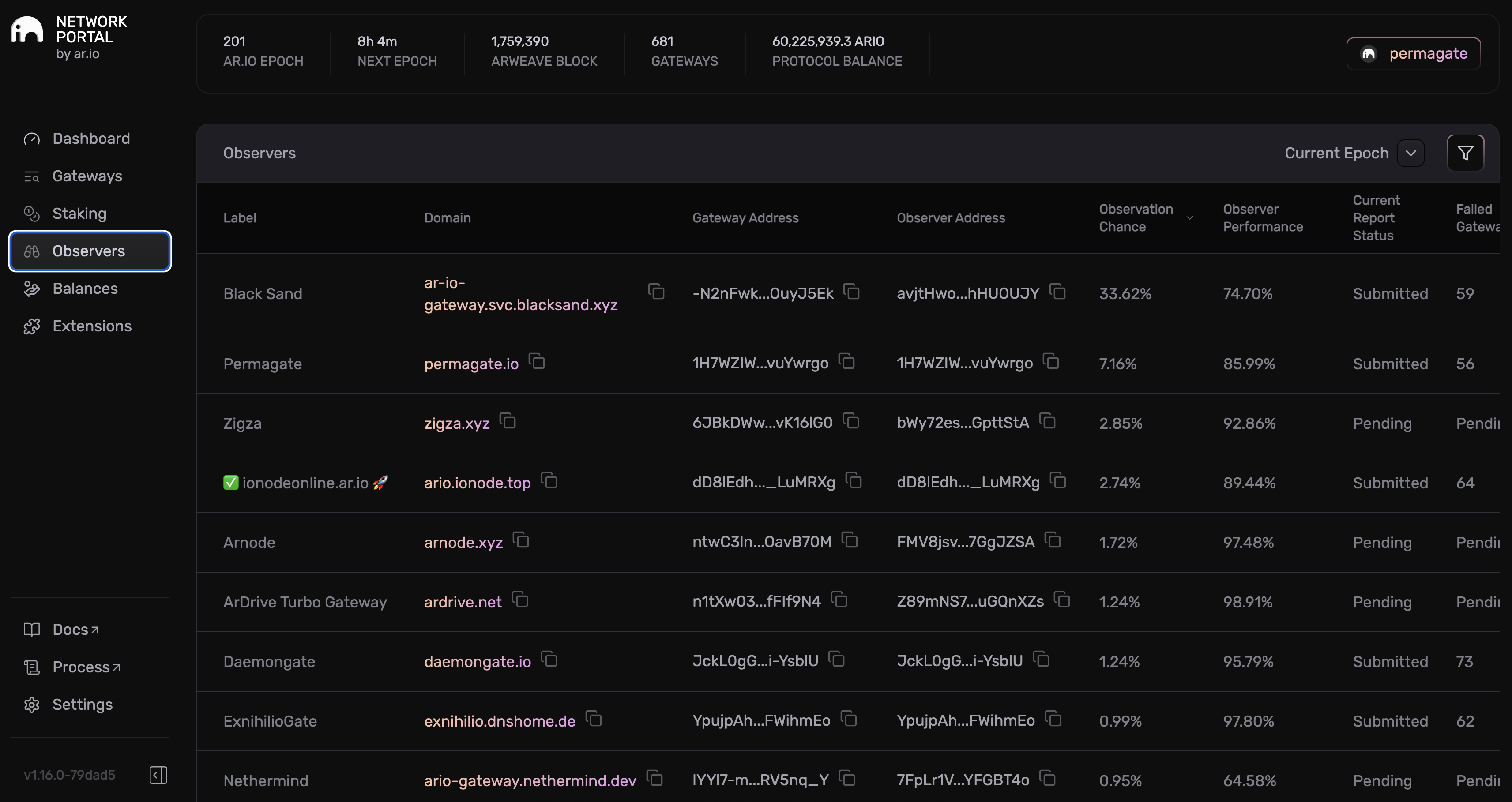This screenshot has height=802, width=1512.
Task: Open Settings from the sidebar
Action: pyautogui.click(x=82, y=704)
